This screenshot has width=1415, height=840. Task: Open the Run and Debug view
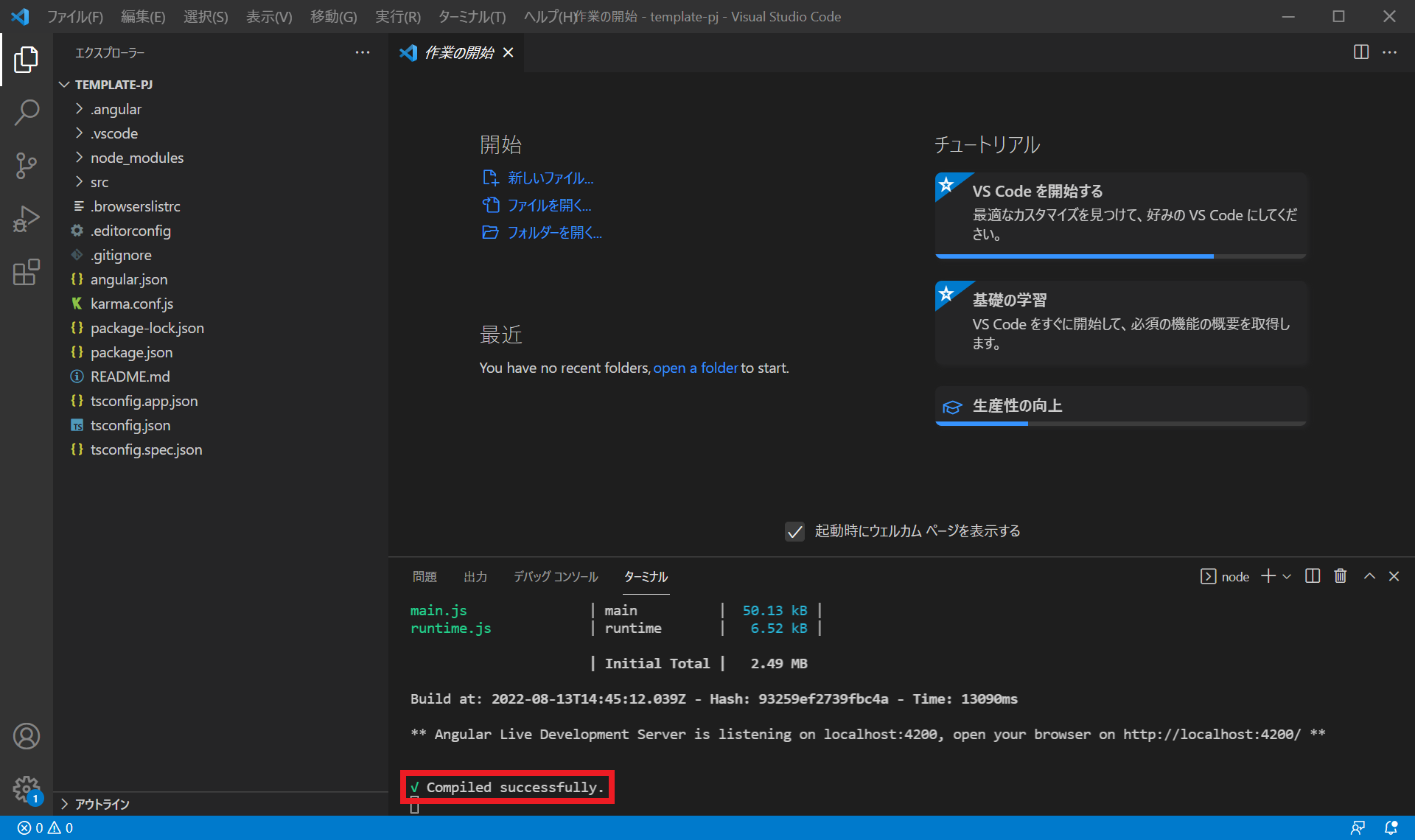(x=27, y=219)
